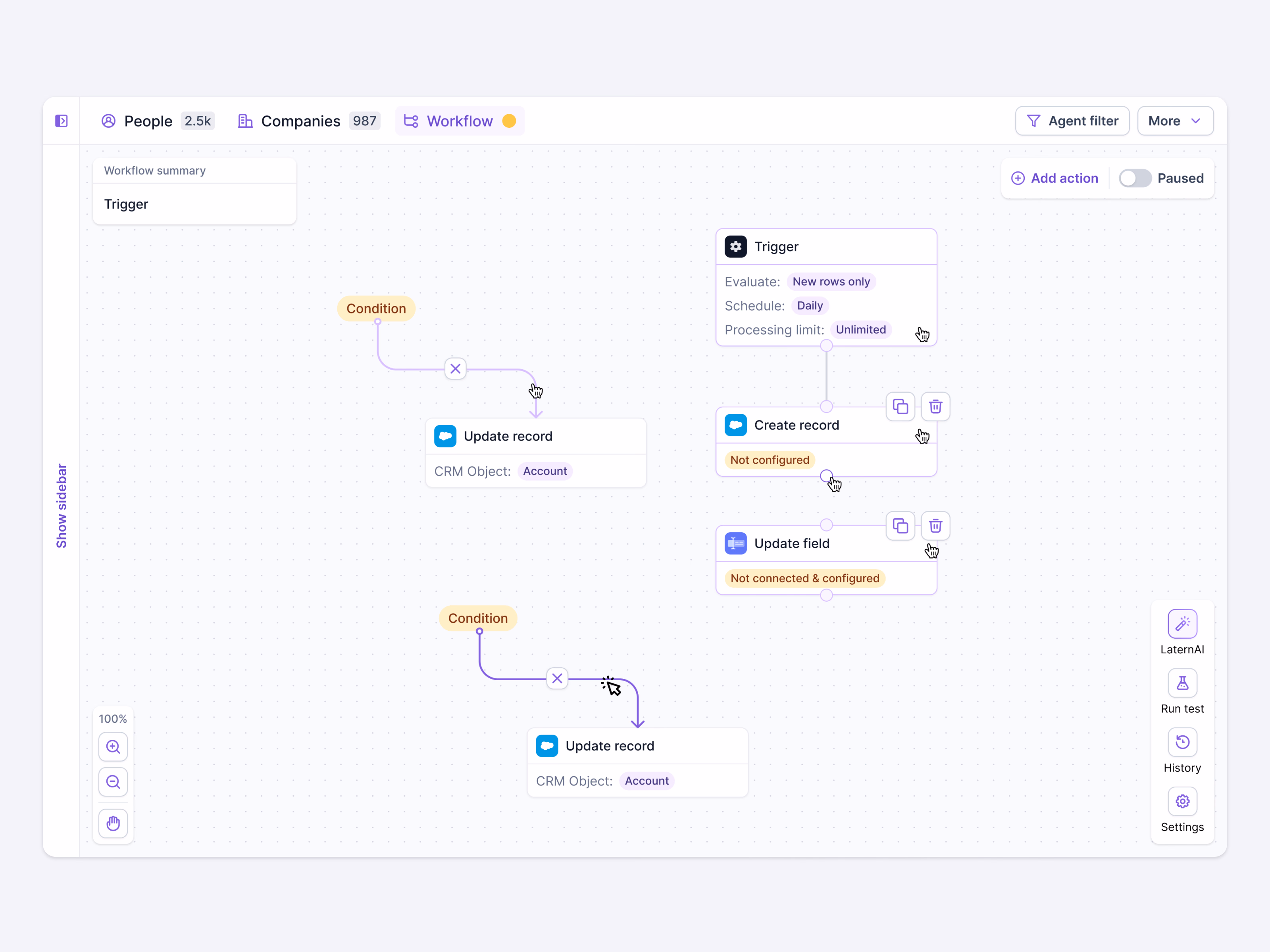Click the Daily schedule value

pos(810,306)
